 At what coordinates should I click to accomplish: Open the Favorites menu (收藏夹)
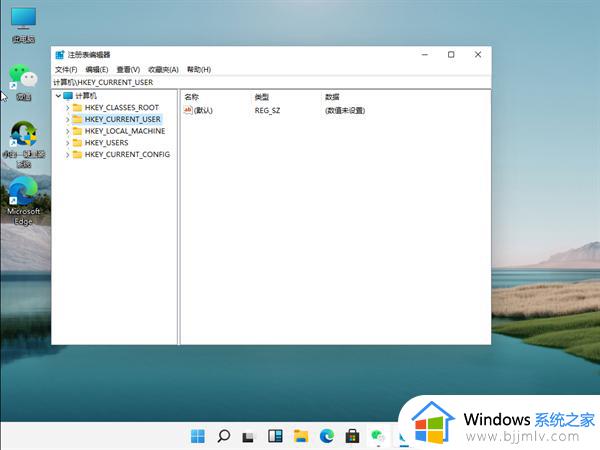pyautogui.click(x=163, y=70)
